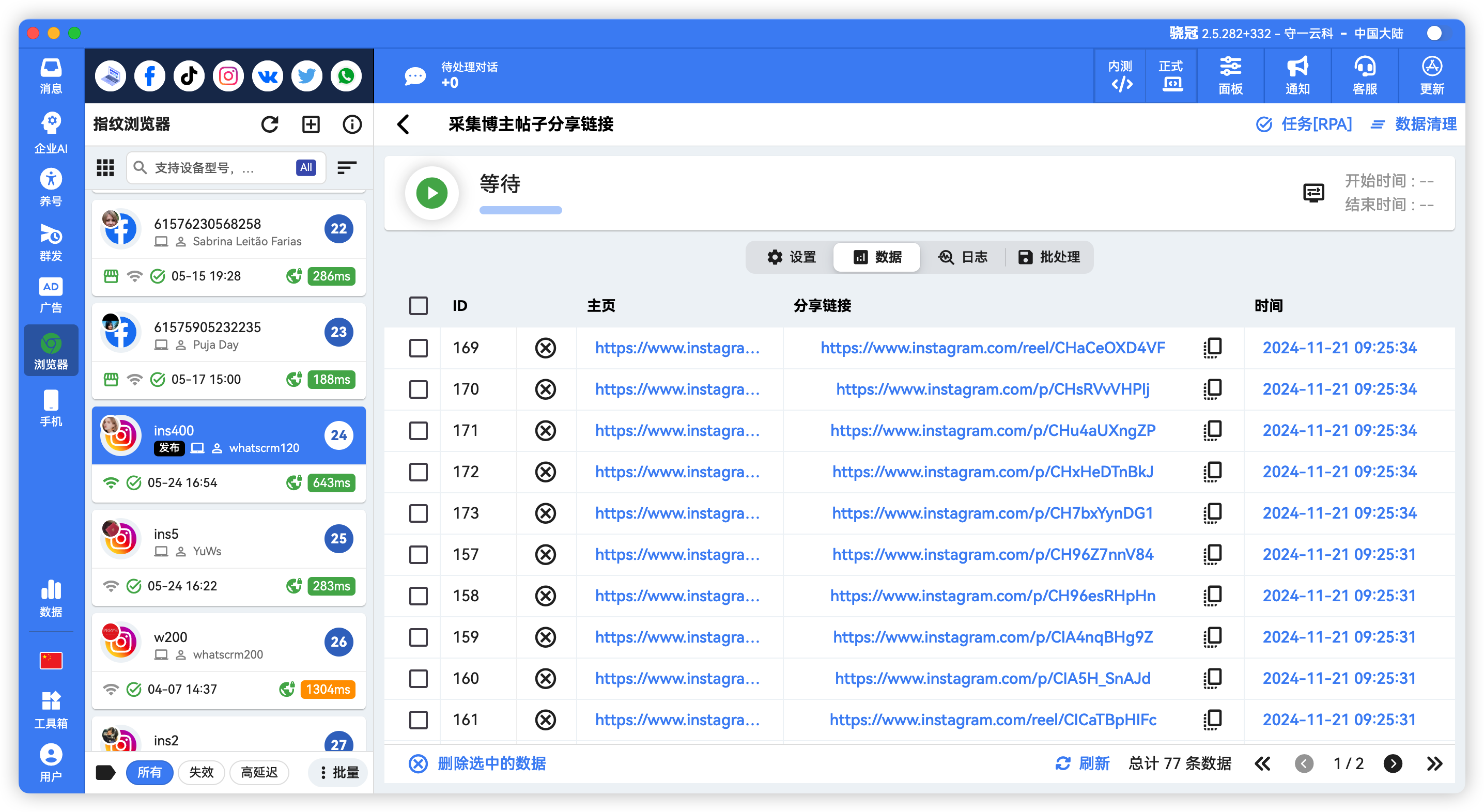Switch to the 设置 settings tab
The height and width of the screenshot is (812, 1484).
[793, 257]
